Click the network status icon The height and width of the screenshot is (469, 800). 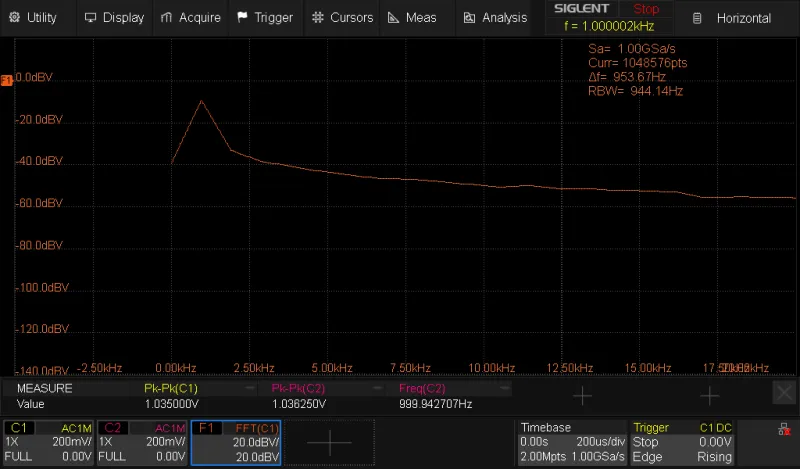(785, 429)
